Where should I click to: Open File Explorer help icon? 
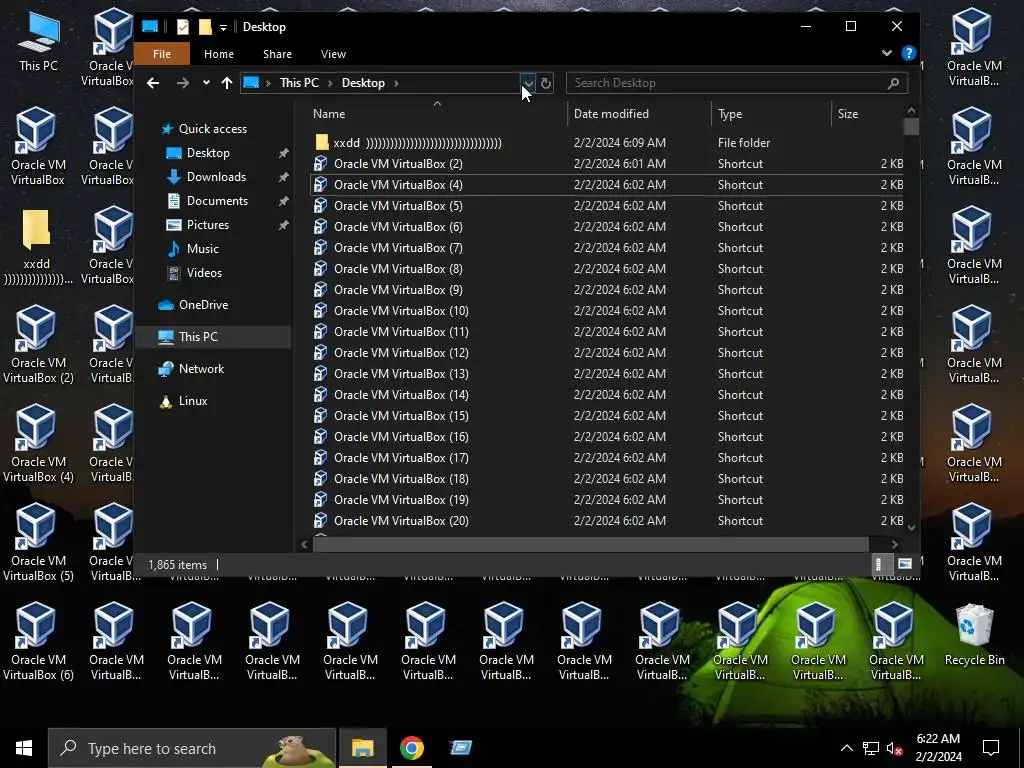[908, 54]
